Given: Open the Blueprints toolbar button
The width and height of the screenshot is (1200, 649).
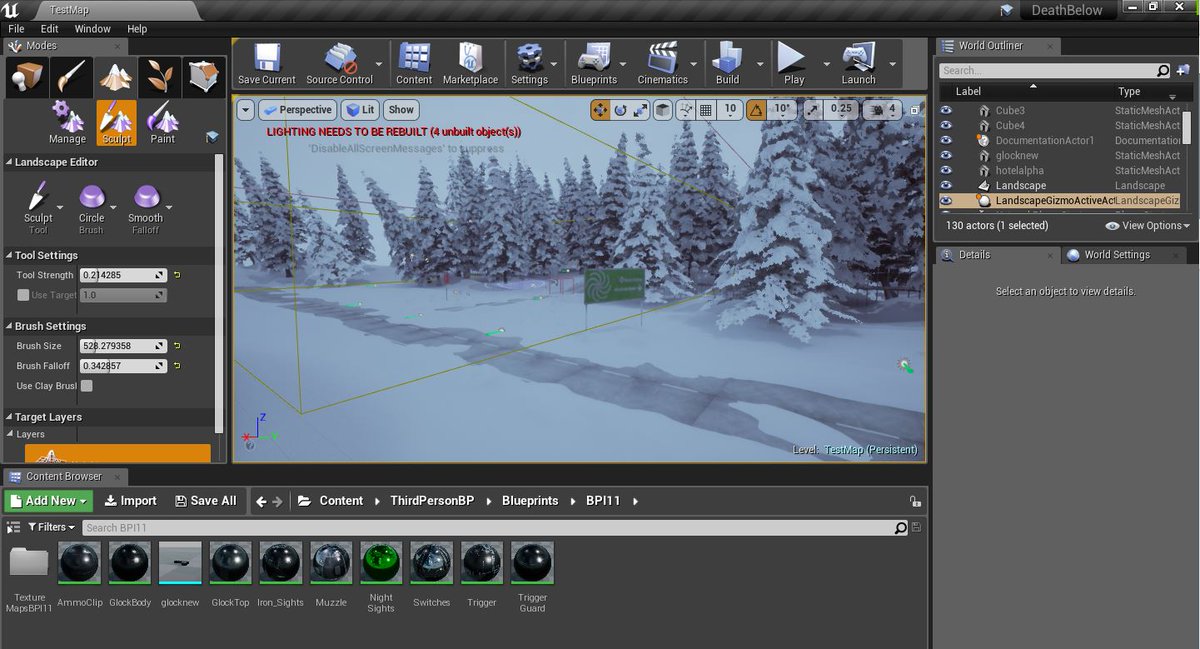Looking at the screenshot, I should pos(594,64).
